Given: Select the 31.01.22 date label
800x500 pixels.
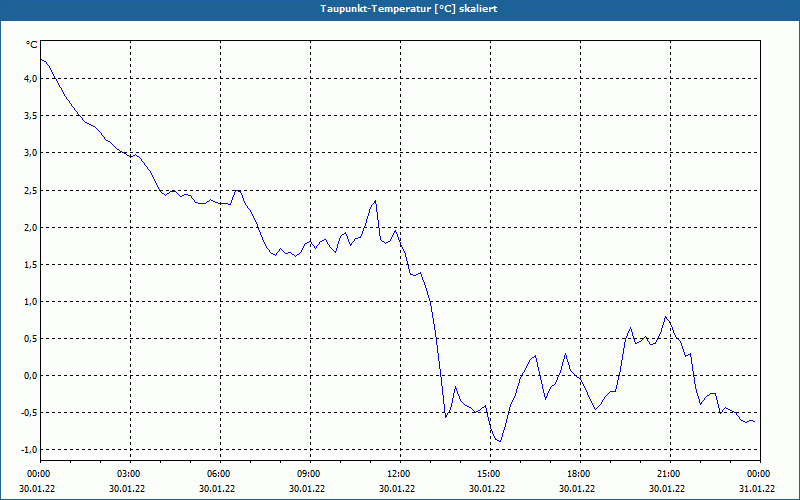Looking at the screenshot, I should click(757, 489).
